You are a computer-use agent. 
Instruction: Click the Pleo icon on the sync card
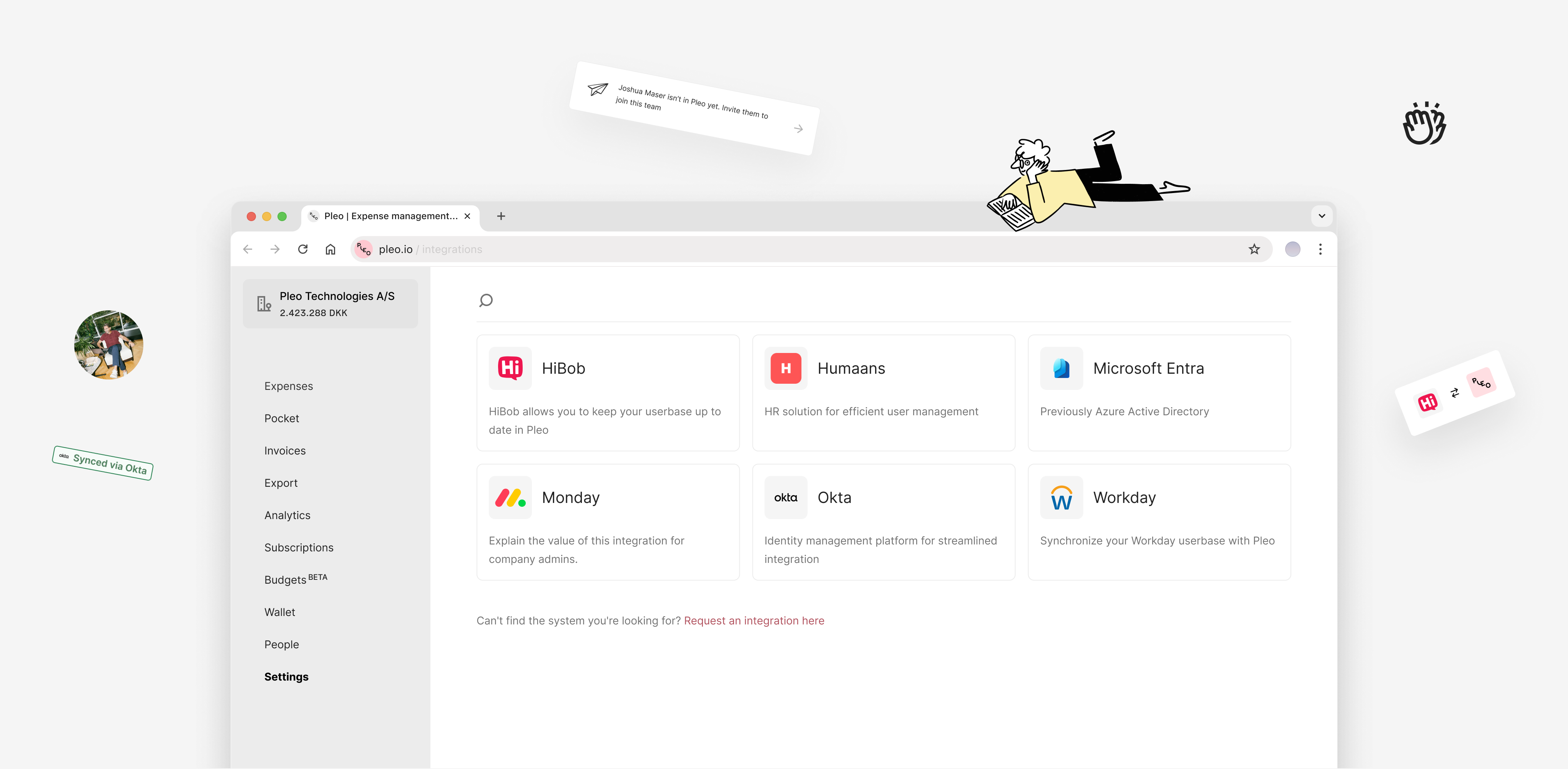tap(1481, 382)
